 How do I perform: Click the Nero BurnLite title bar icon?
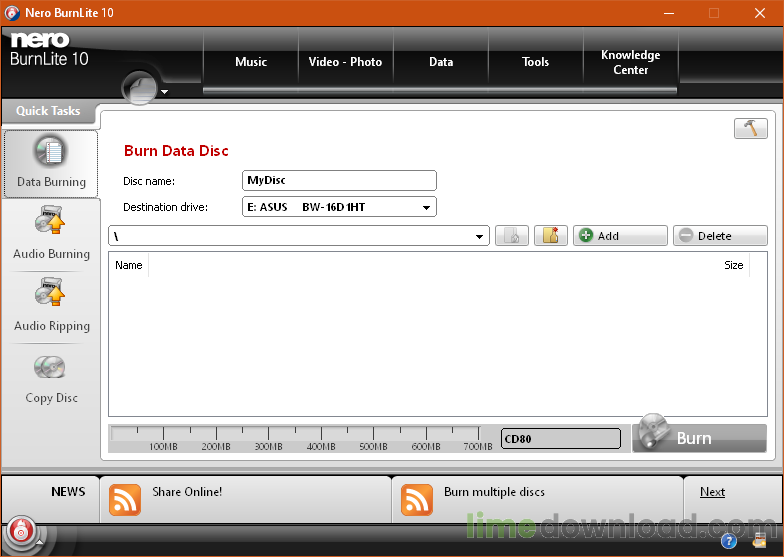[12, 13]
